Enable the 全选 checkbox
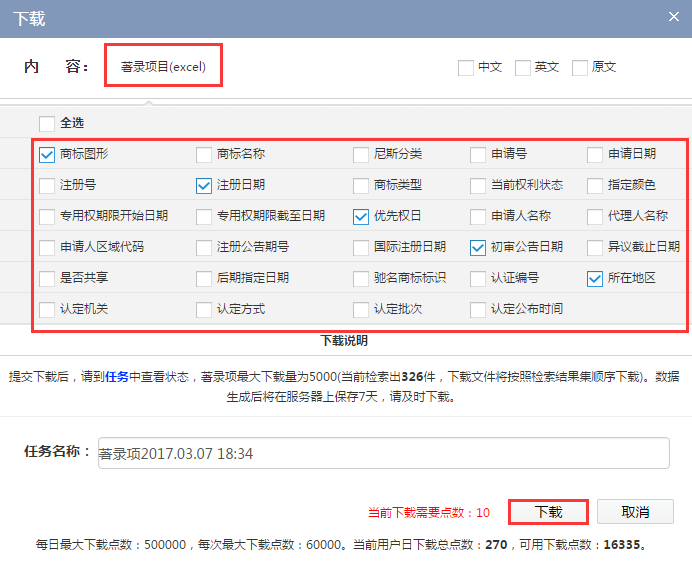Image resolution: width=692 pixels, height=570 pixels. [x=47, y=123]
